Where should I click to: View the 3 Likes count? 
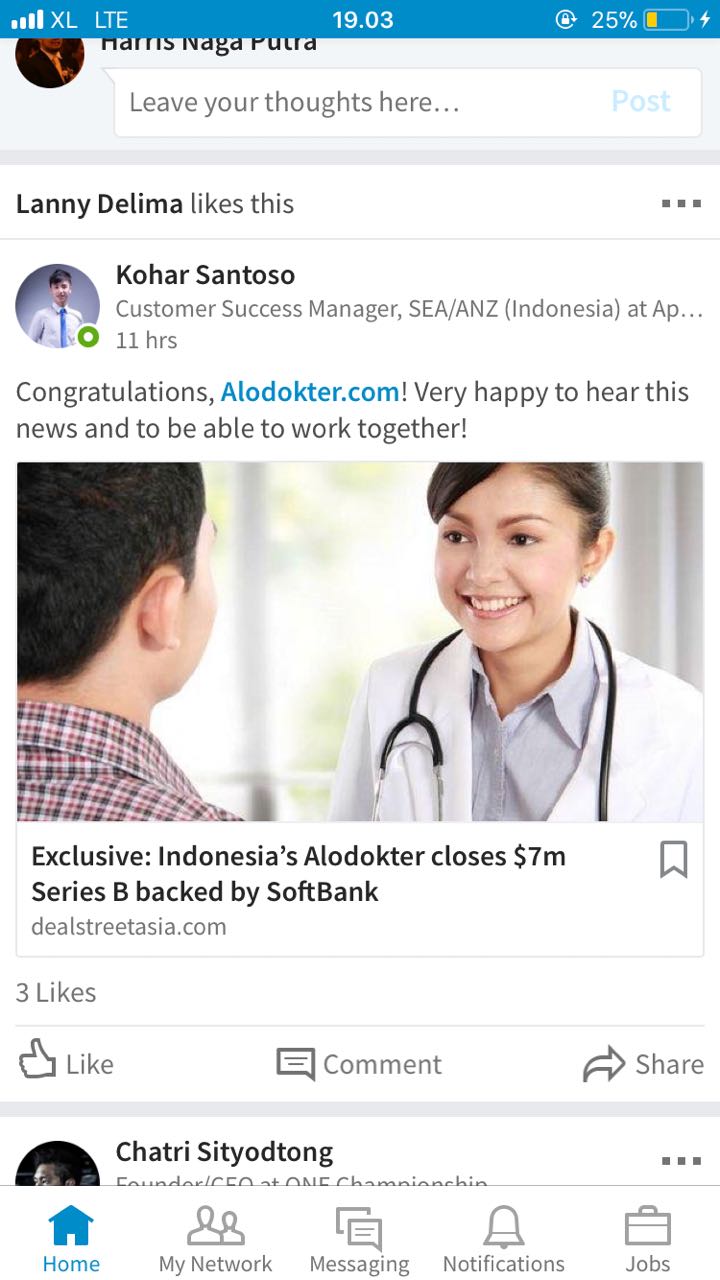56,993
